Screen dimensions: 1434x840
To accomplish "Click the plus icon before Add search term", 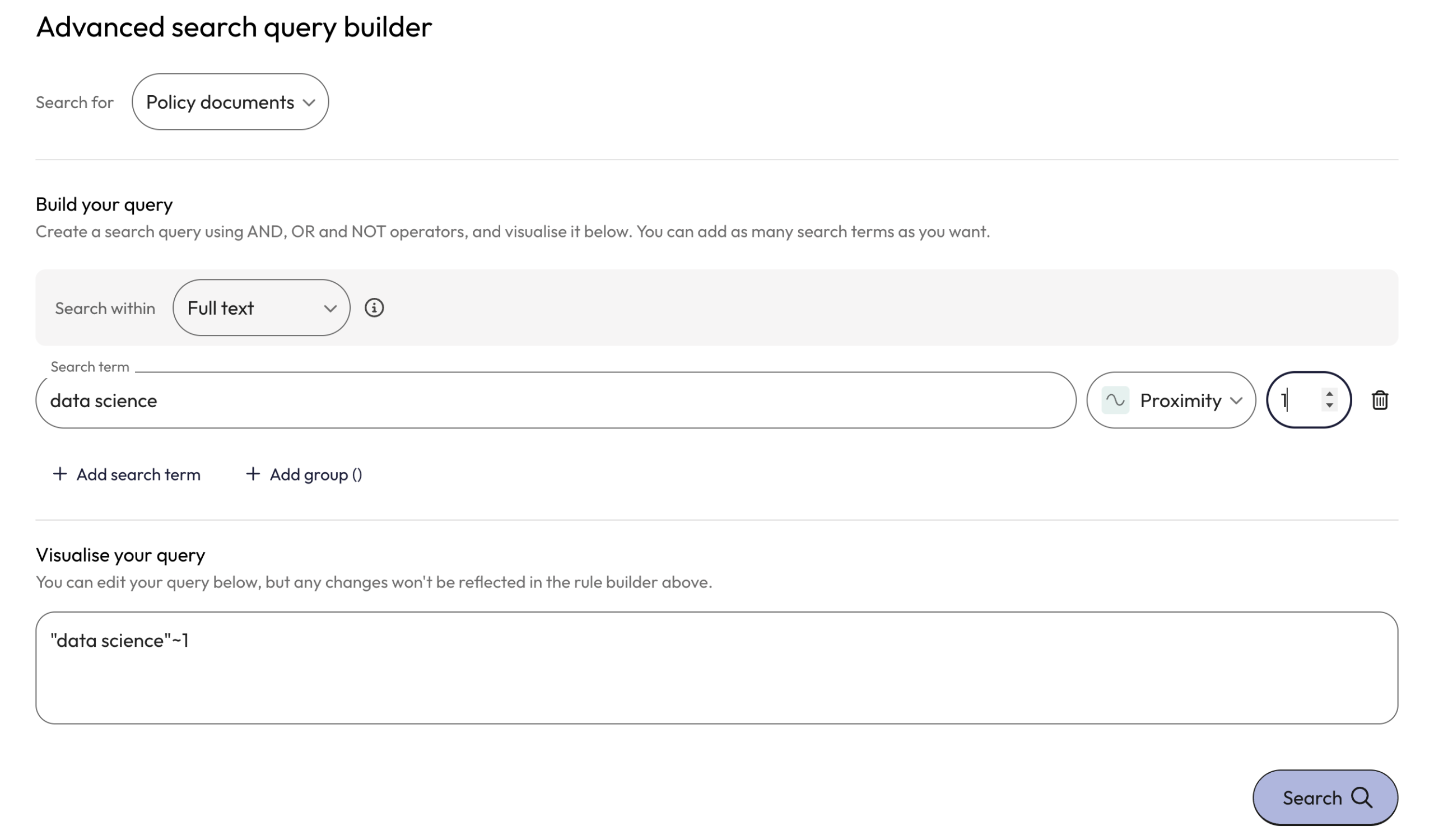I will coord(60,474).
